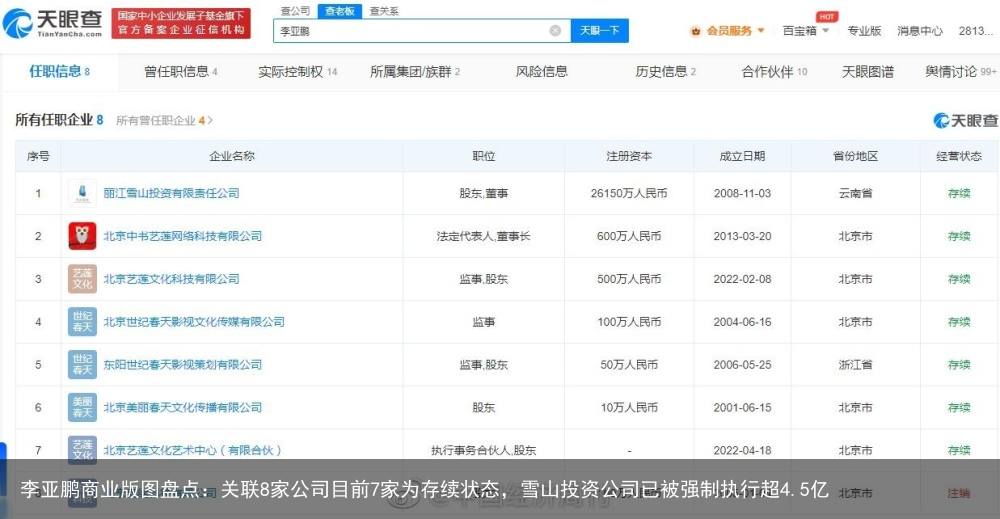Click the crown icon beside 会员服务
Screen dimensions: 1000x519
click(x=696, y=31)
